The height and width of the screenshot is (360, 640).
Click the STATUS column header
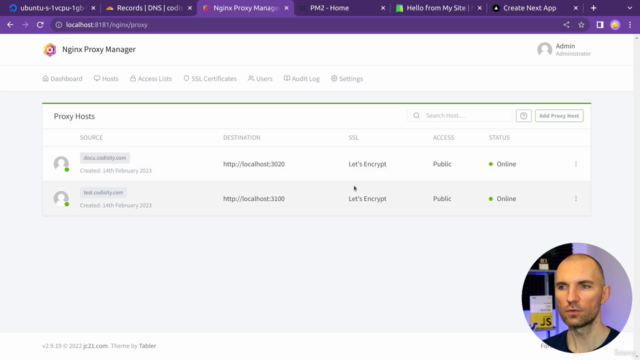point(499,138)
